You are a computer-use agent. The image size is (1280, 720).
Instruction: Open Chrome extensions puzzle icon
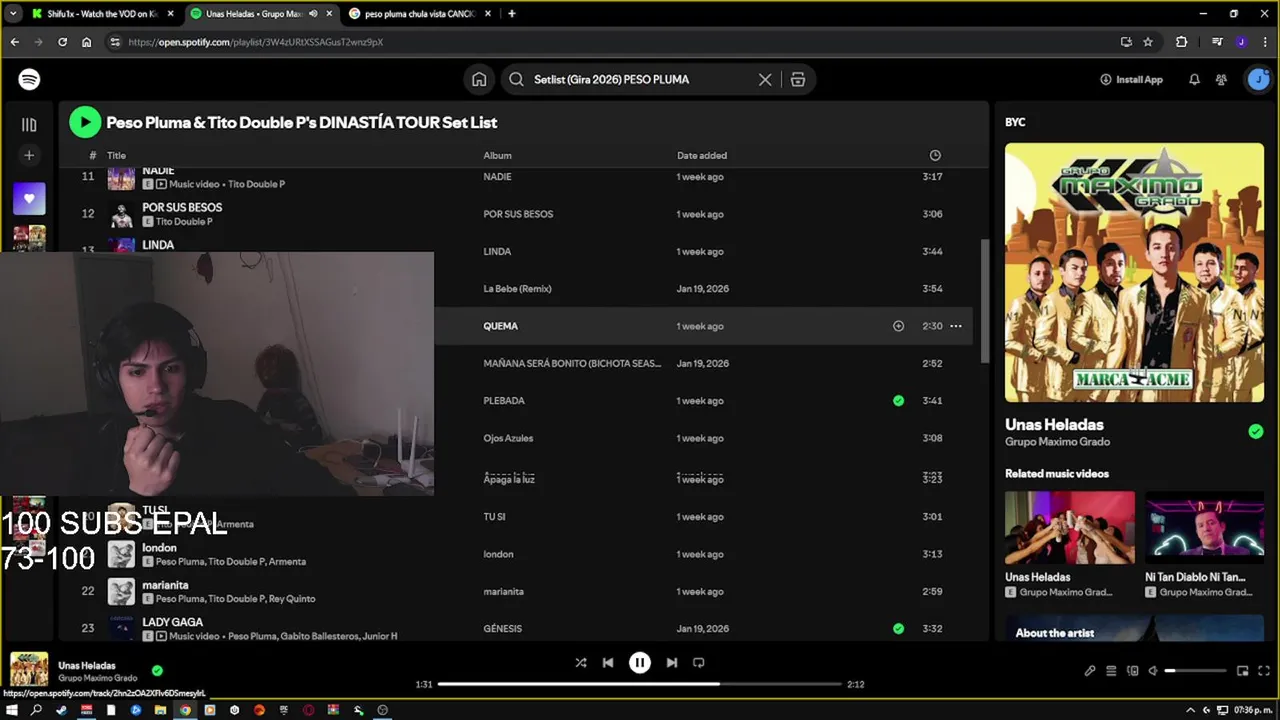[x=1182, y=42]
